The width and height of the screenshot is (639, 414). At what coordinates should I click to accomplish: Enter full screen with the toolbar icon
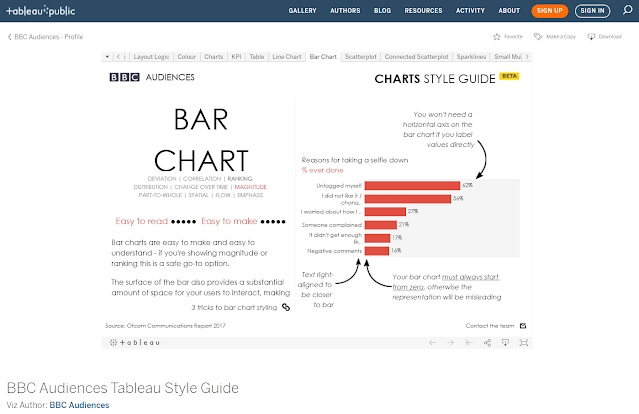[524, 343]
